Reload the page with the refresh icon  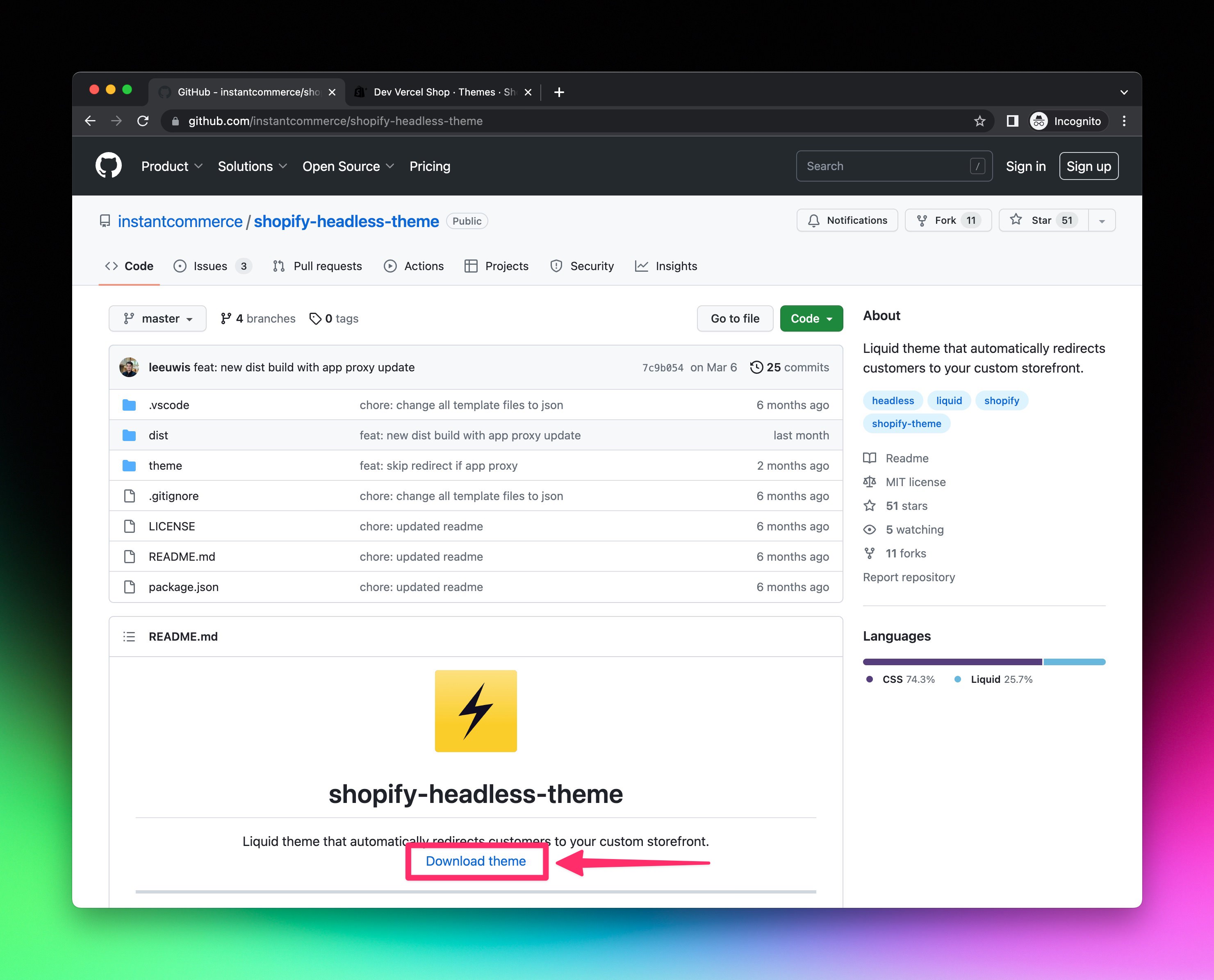click(143, 121)
